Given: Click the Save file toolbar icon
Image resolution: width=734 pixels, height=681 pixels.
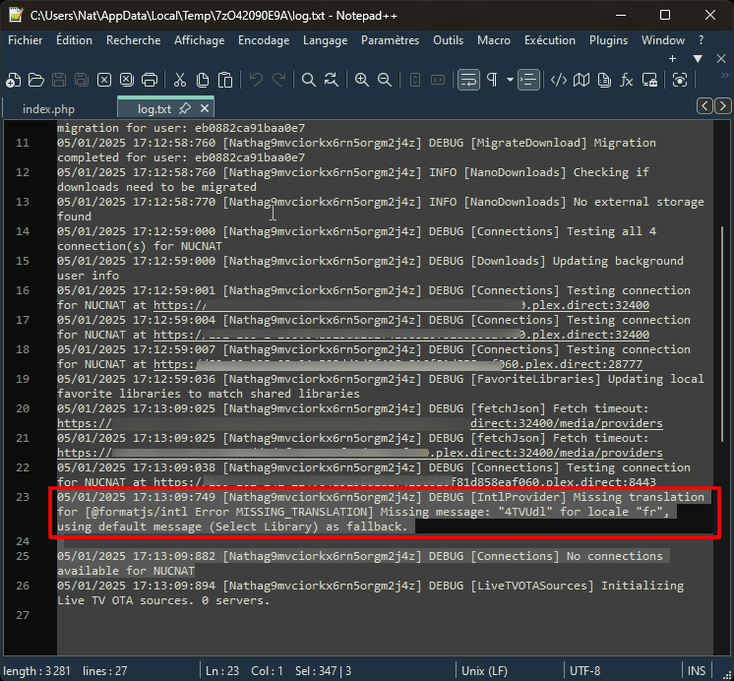Looking at the screenshot, I should (59, 80).
